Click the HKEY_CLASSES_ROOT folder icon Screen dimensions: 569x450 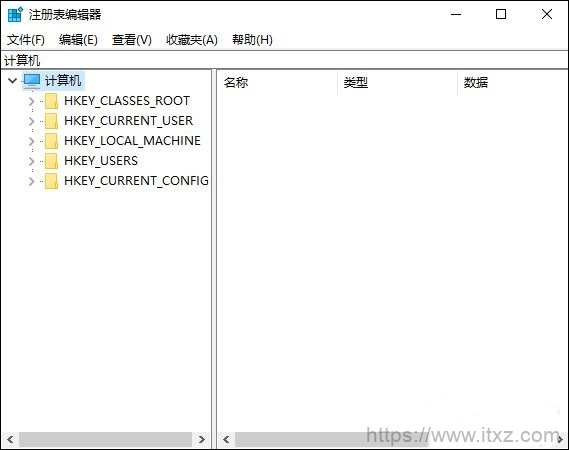(x=51, y=101)
